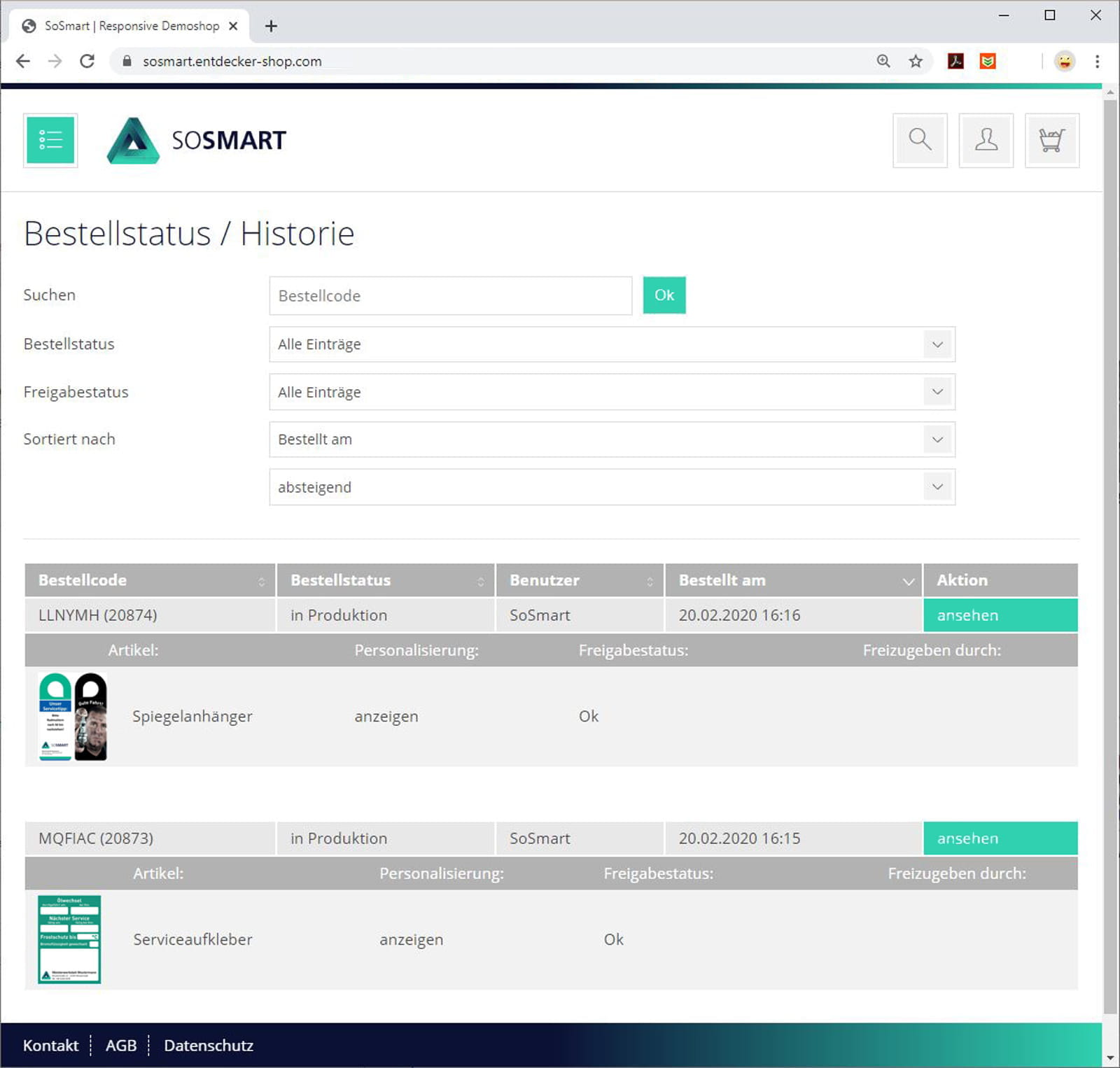Sort table by Bestellcode column header
Viewport: 1120px width, 1068px height.
[x=150, y=580]
